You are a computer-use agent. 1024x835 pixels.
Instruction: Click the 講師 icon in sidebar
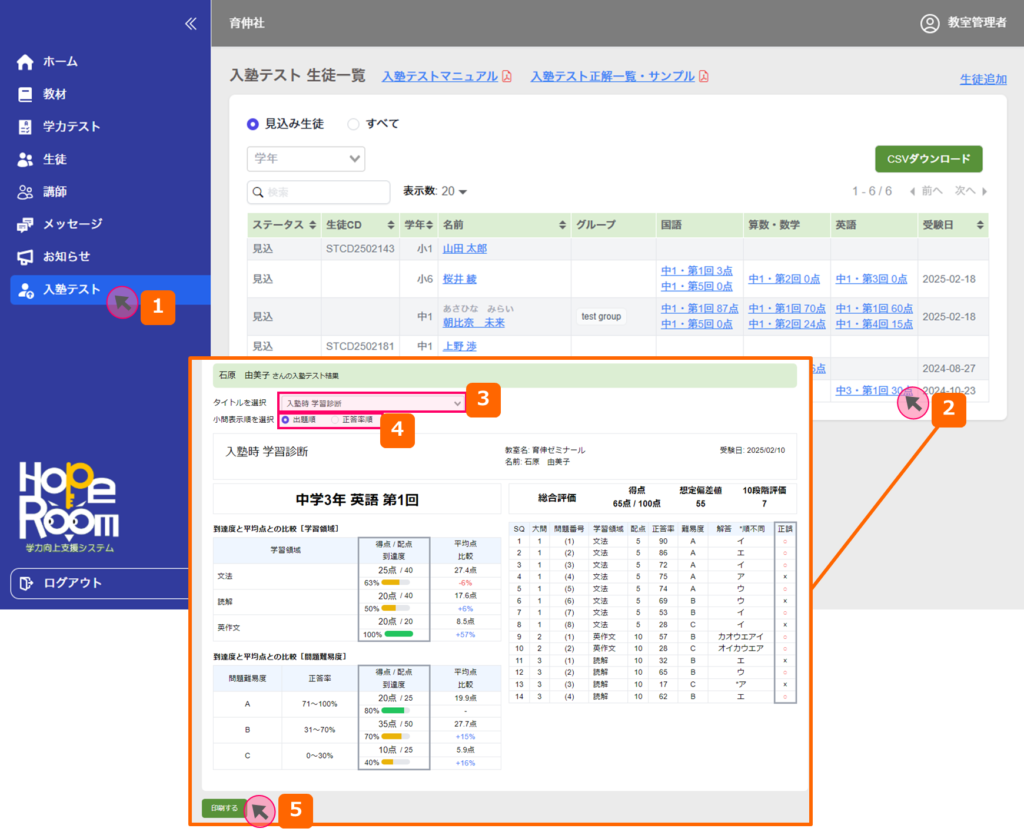click(x=26, y=192)
